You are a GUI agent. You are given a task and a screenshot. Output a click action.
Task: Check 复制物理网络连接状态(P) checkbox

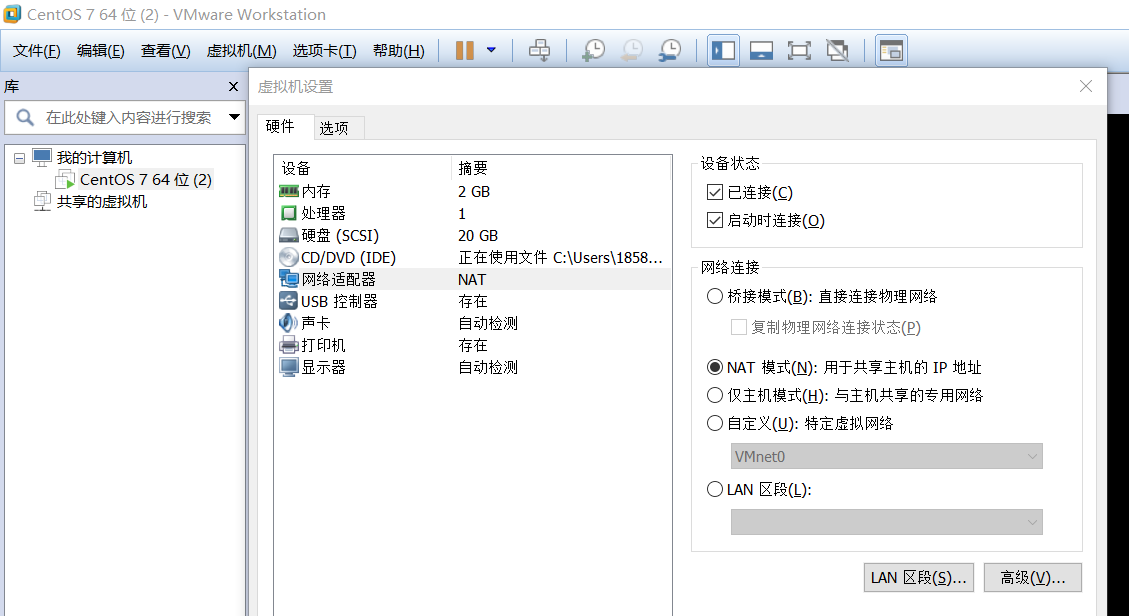coord(738,327)
